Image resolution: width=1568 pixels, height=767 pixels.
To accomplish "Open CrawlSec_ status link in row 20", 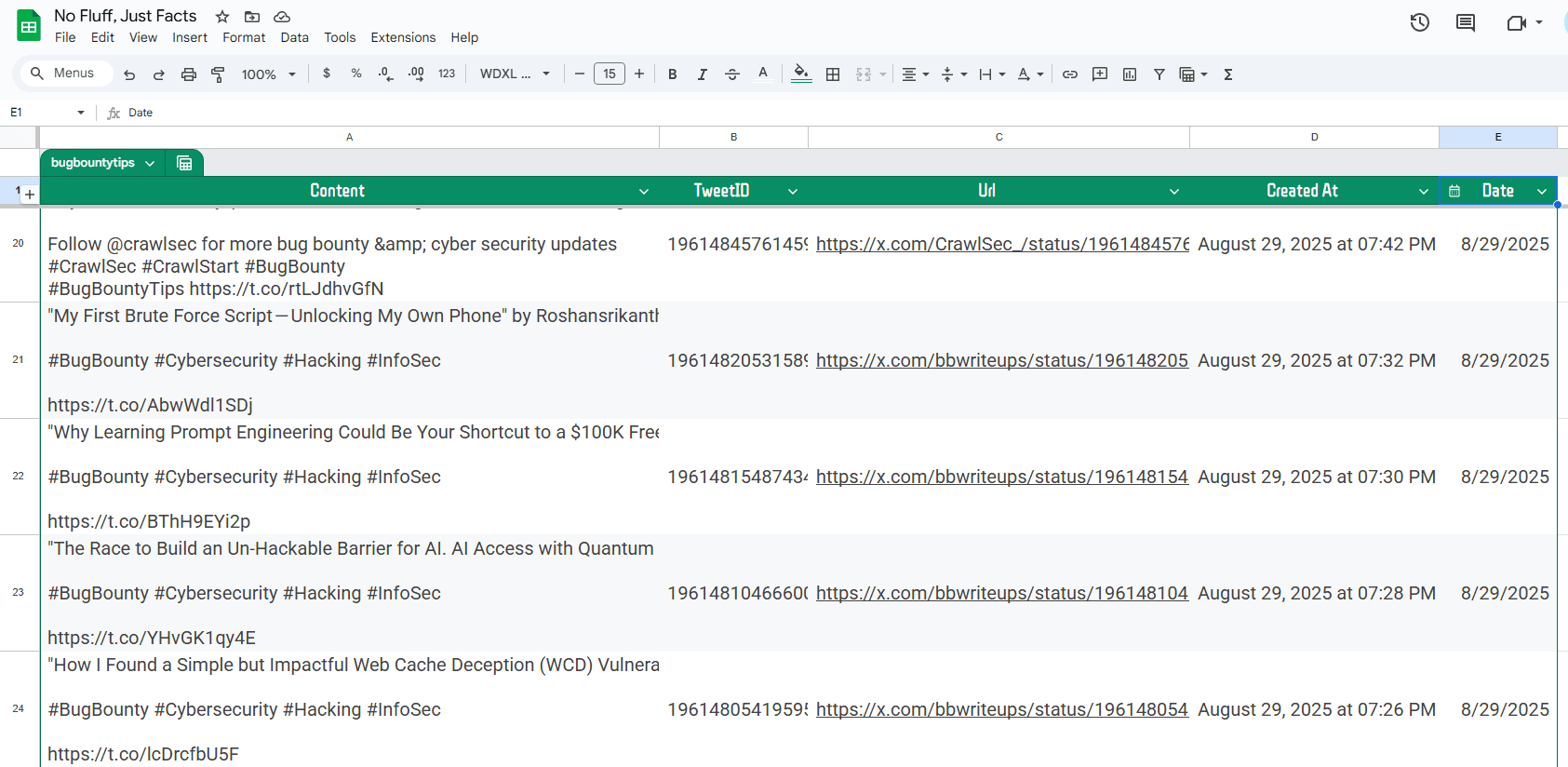I will coord(1002,244).
